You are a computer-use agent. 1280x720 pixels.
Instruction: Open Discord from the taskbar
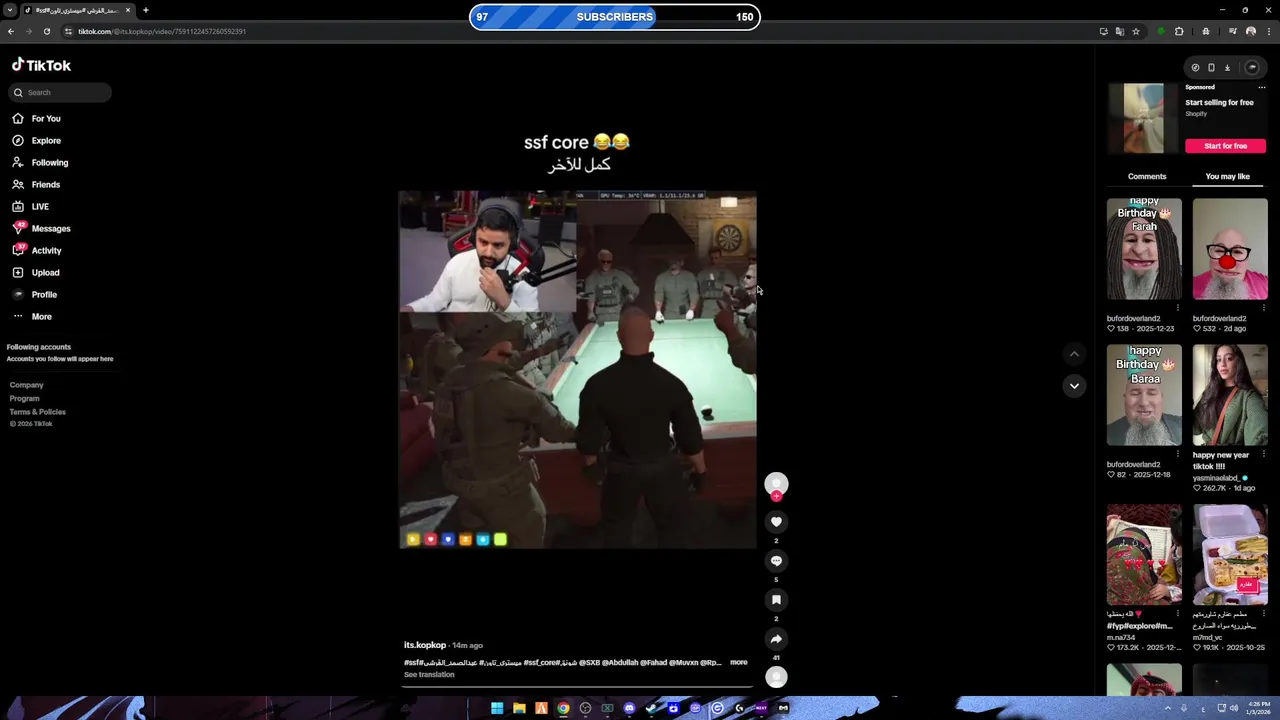(x=629, y=708)
